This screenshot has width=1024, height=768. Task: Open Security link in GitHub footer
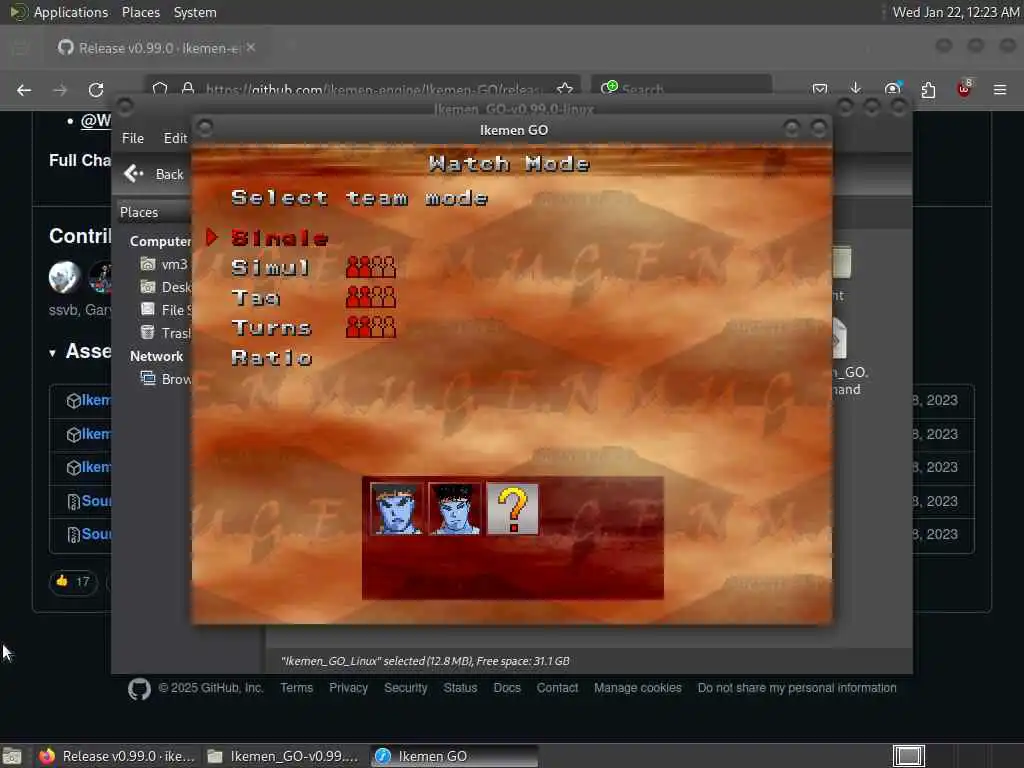point(406,688)
